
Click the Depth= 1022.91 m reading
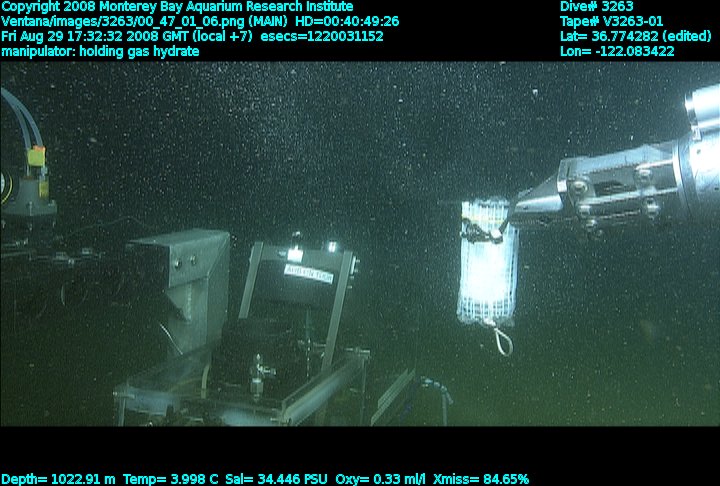[58, 479]
